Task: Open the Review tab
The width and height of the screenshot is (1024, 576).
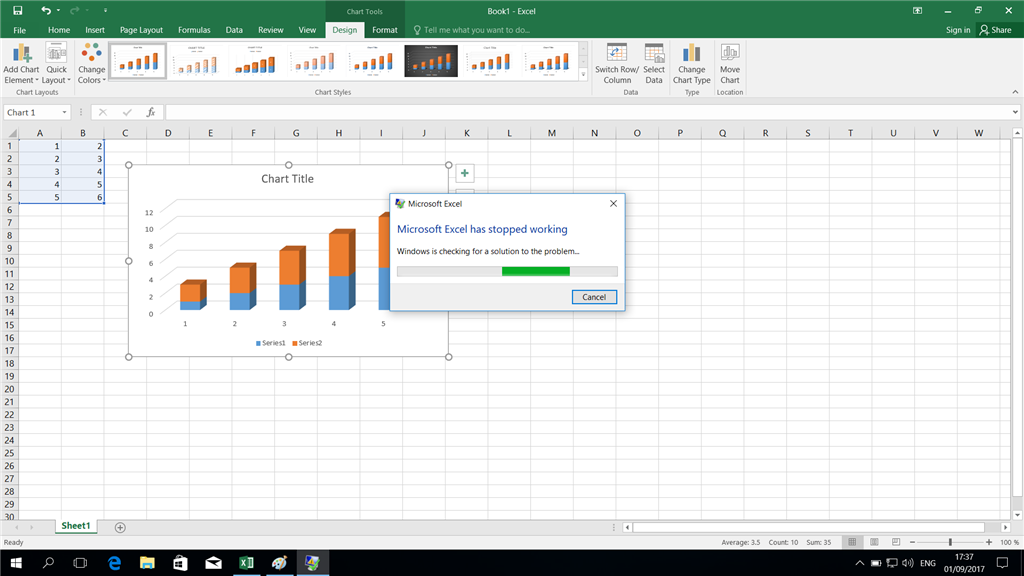Action: point(270,30)
